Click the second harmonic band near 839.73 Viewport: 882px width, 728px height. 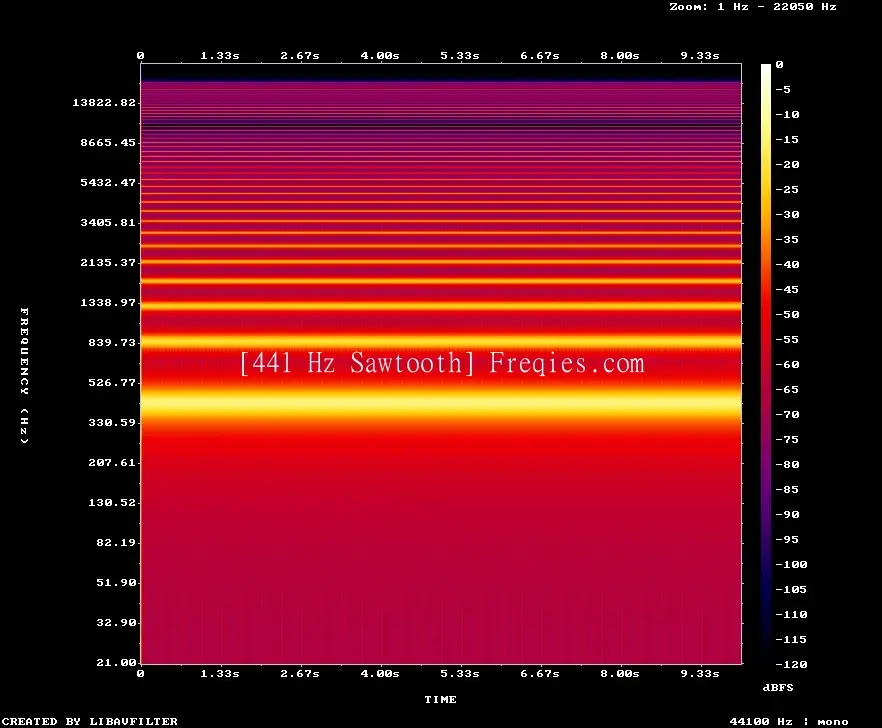pyautogui.click(x=441, y=341)
